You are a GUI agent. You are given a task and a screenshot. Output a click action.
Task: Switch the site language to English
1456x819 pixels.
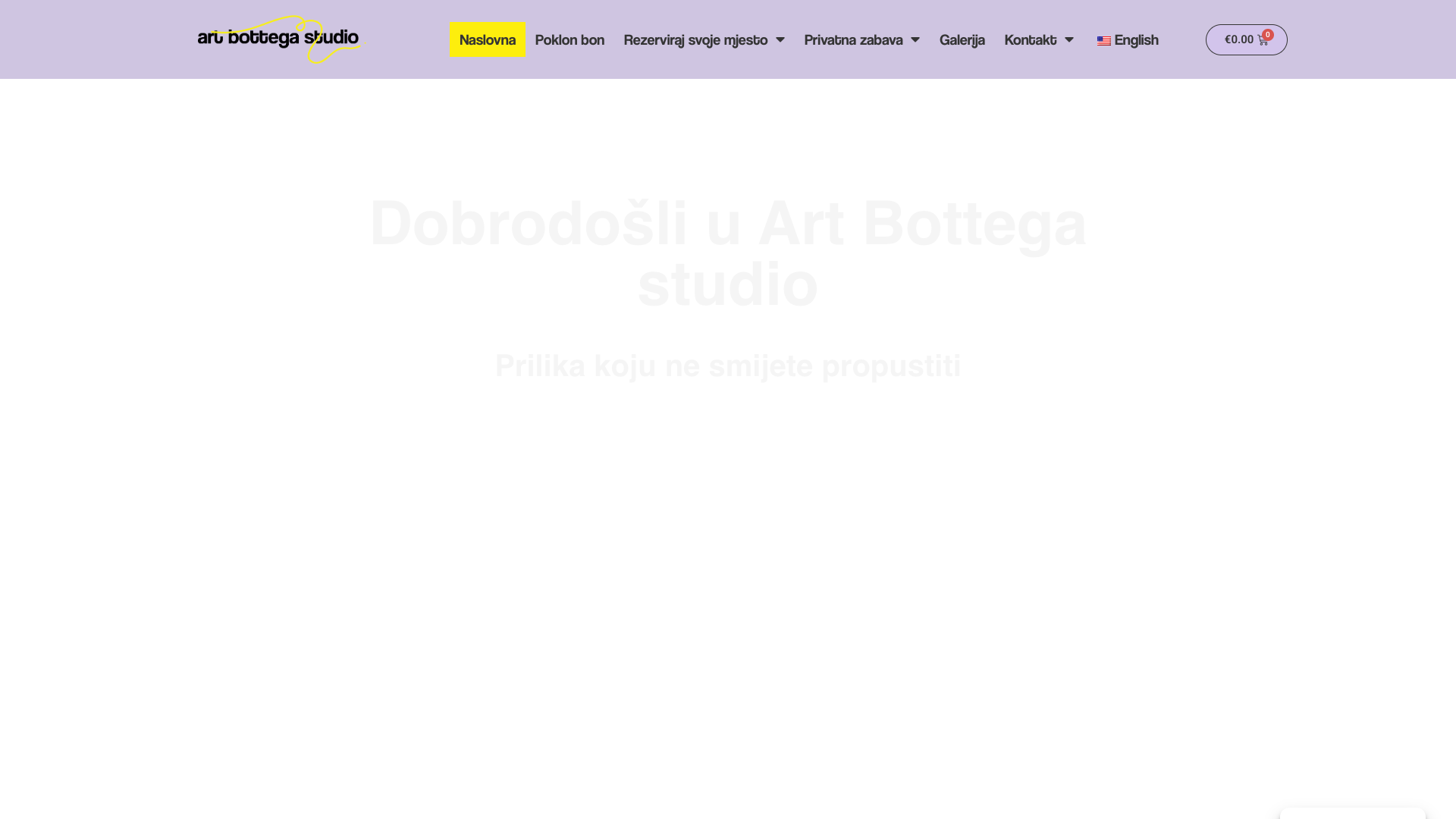click(1127, 39)
